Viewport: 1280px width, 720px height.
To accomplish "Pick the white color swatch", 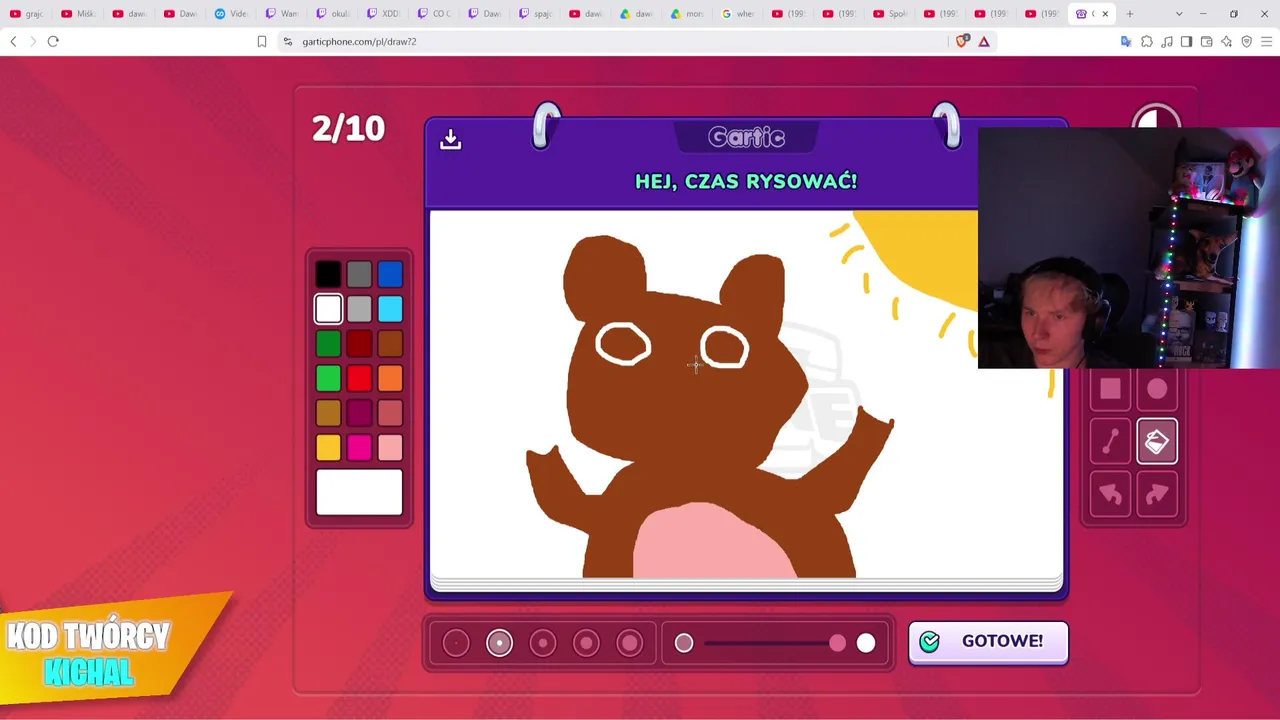I will coord(328,309).
